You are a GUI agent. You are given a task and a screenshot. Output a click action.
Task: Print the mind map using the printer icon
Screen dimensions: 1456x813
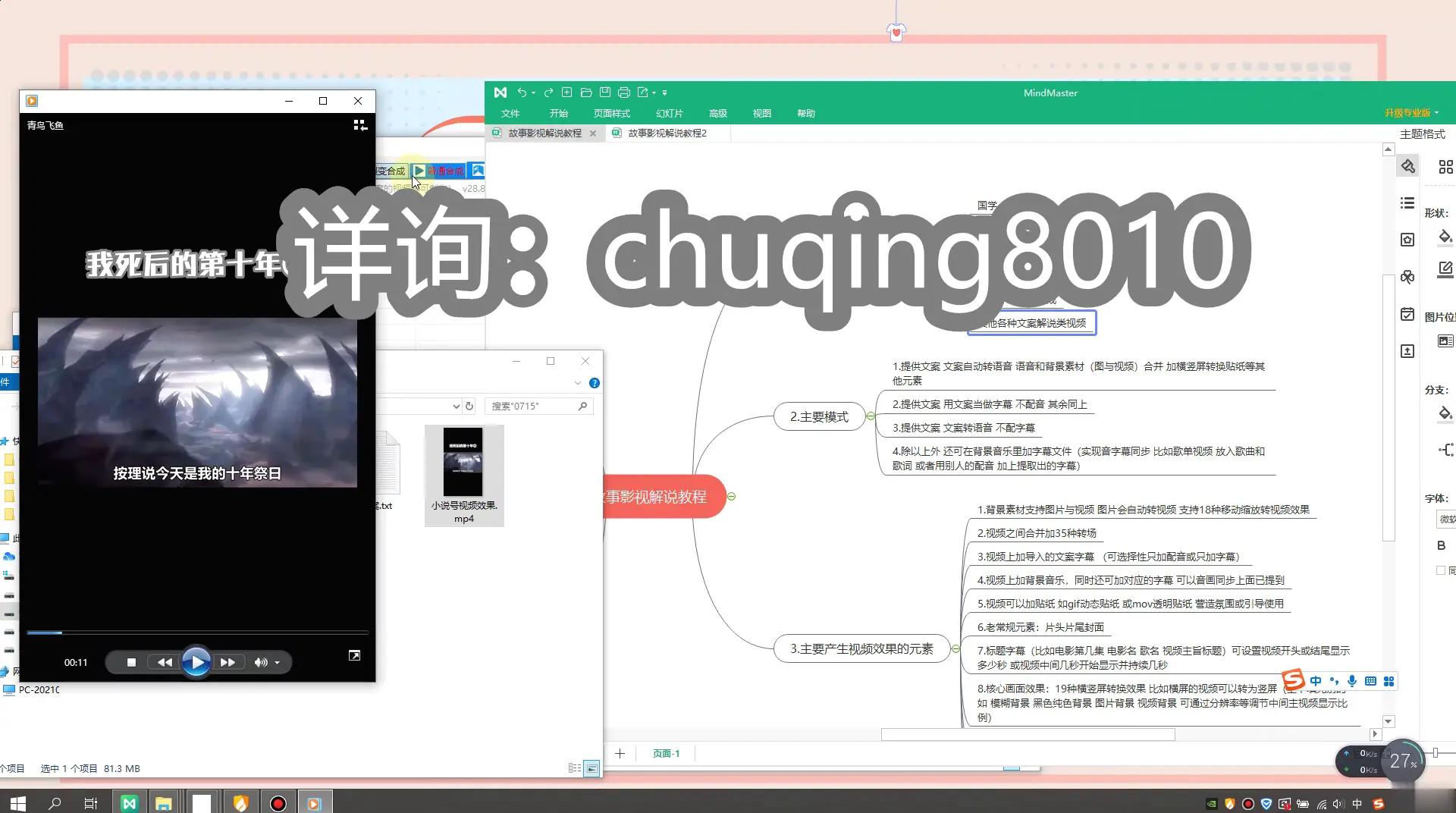[x=623, y=93]
